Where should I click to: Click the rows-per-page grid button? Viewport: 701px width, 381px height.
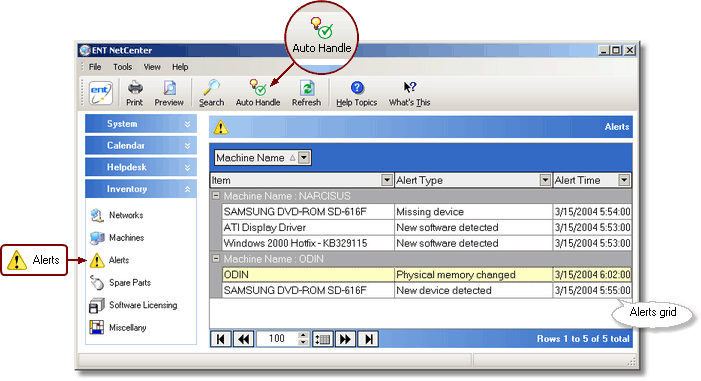click(322, 339)
